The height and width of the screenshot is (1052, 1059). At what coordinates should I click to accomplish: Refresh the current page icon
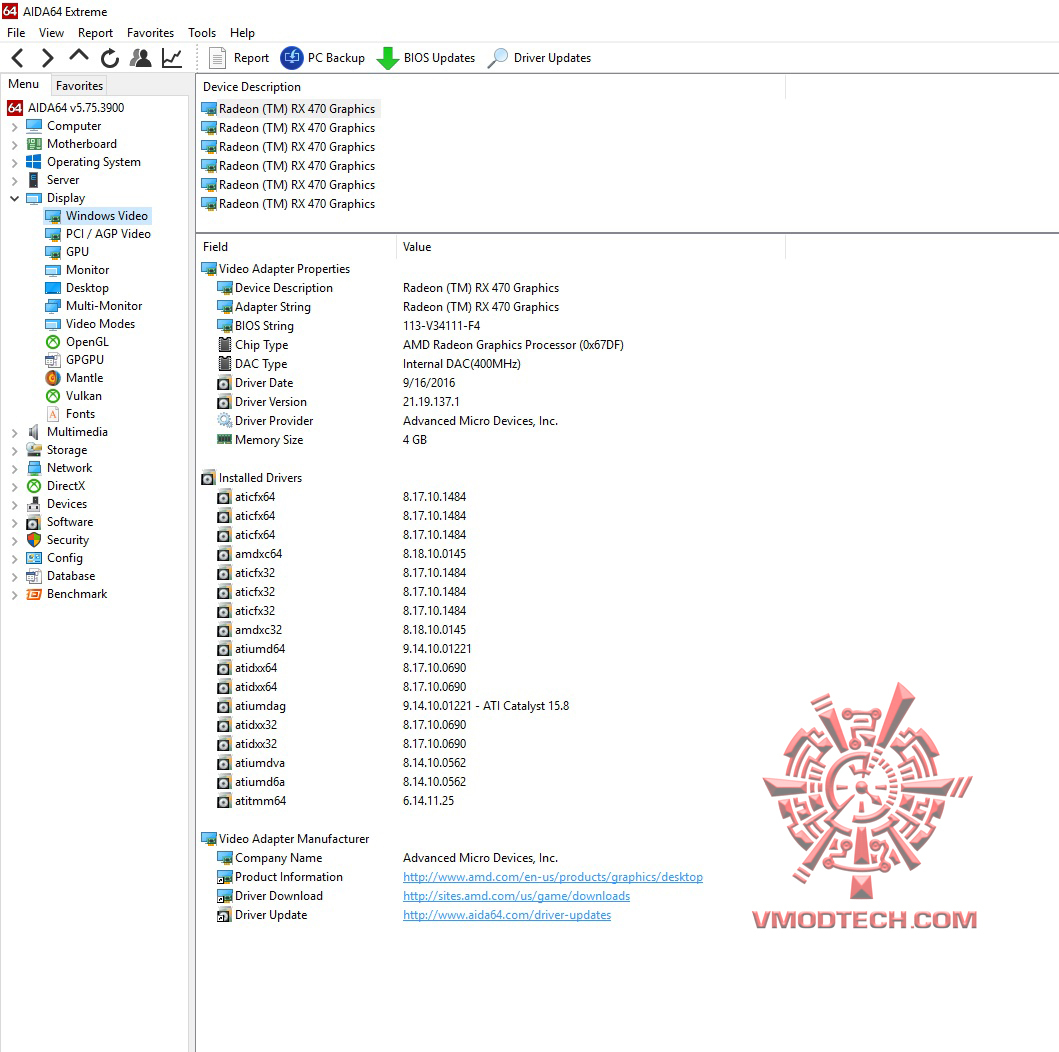point(109,58)
